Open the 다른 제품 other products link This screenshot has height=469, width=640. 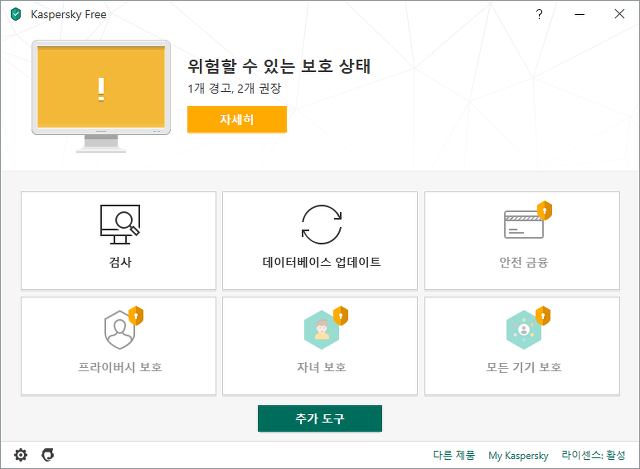454,455
